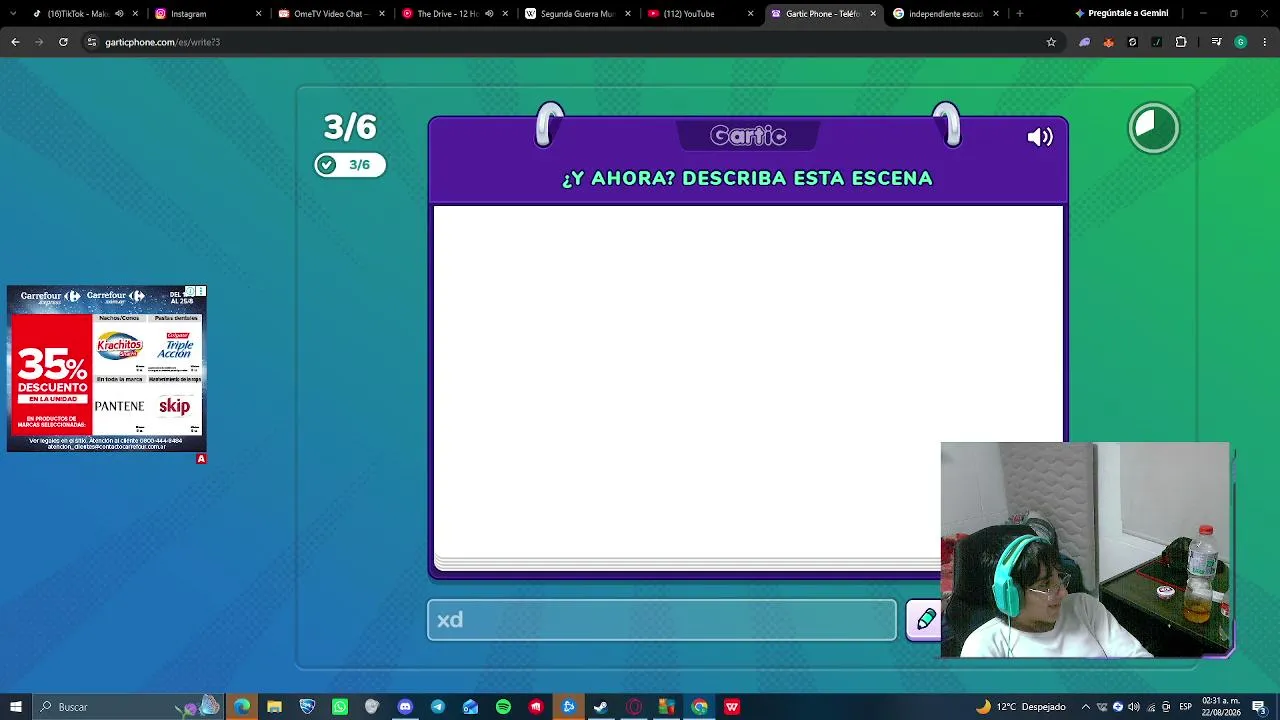Open Google Chrome from the taskbar
This screenshot has width=1280, height=720.
point(699,707)
